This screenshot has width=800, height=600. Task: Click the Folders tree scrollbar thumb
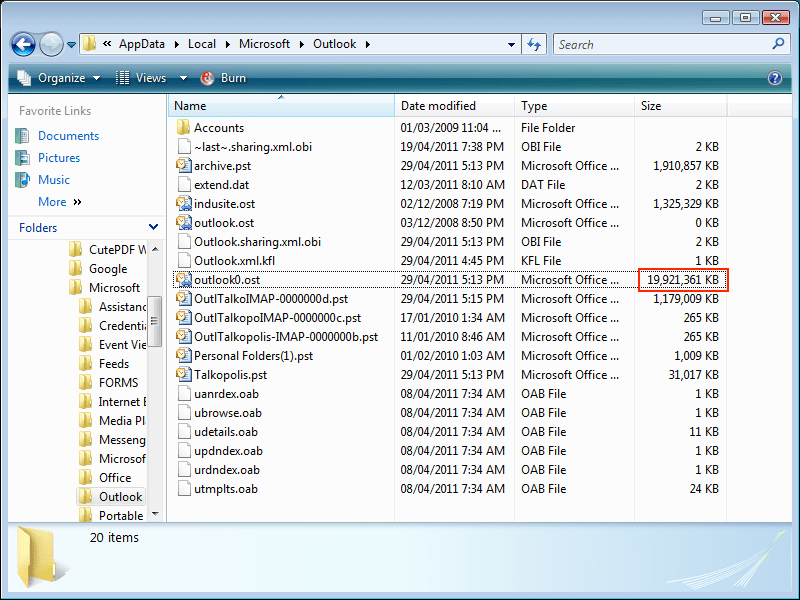(155, 320)
